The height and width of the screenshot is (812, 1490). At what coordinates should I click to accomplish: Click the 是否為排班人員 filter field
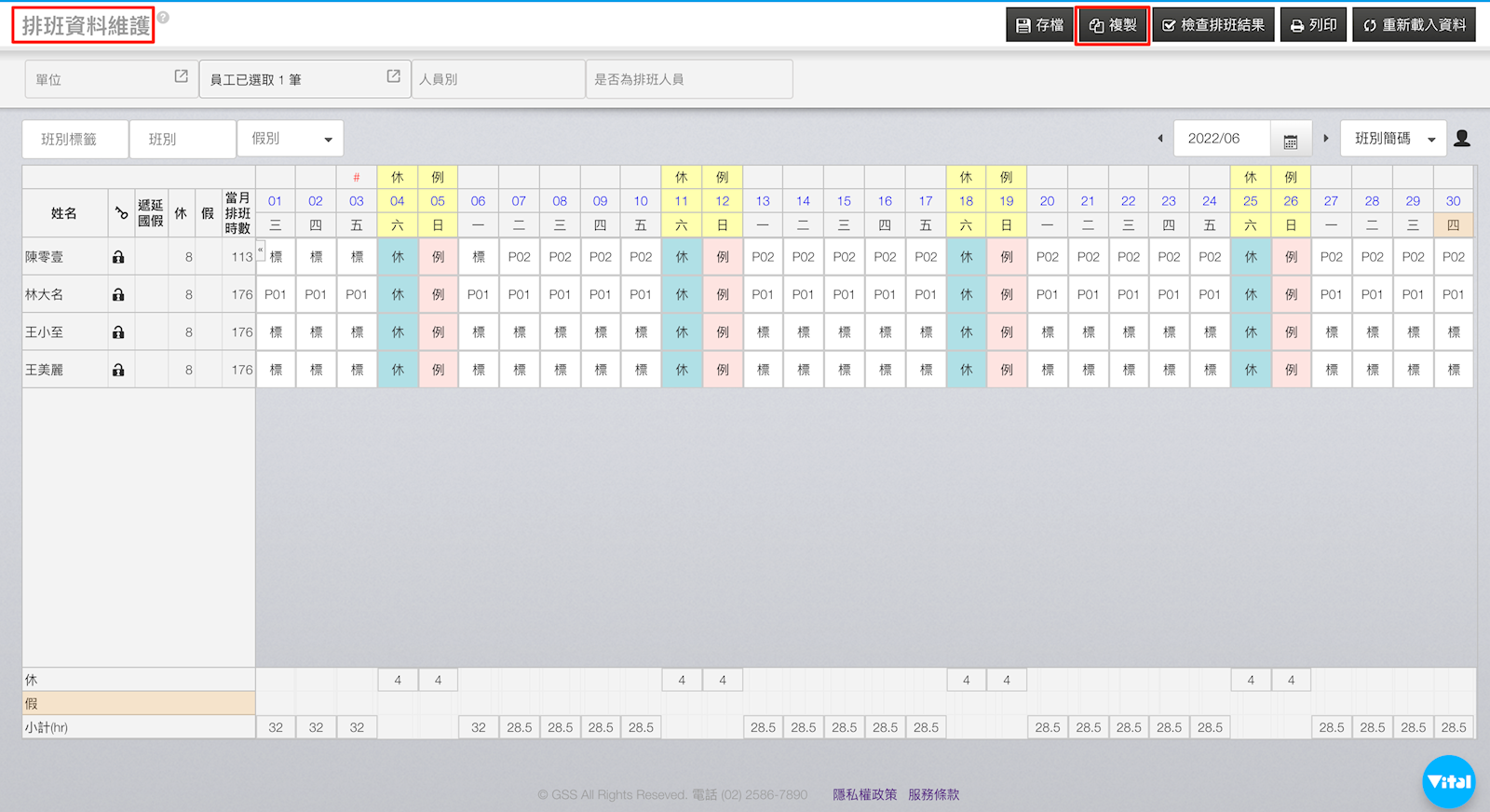point(689,79)
